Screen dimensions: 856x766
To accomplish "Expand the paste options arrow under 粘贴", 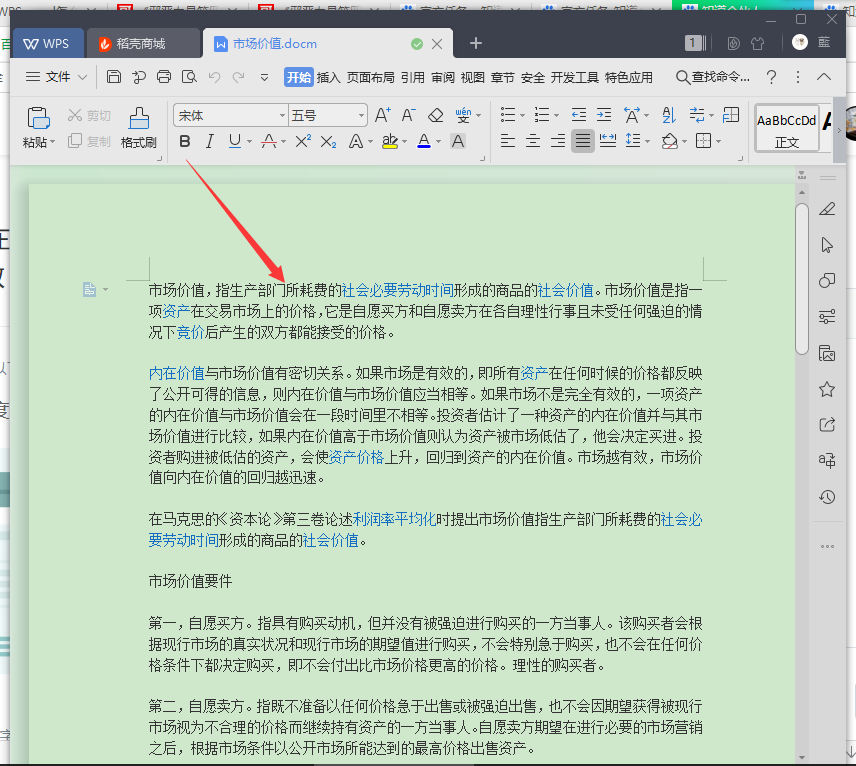I will click(52, 142).
